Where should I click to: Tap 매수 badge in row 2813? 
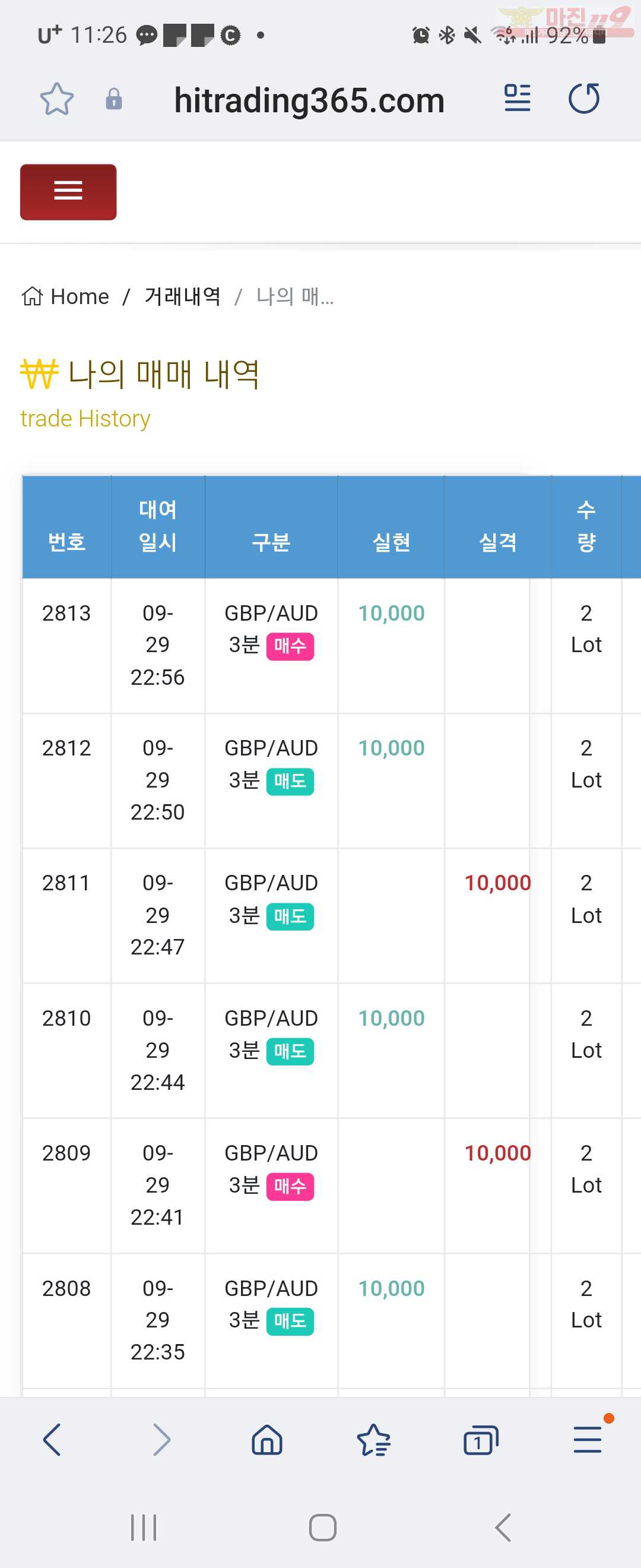[x=290, y=646]
